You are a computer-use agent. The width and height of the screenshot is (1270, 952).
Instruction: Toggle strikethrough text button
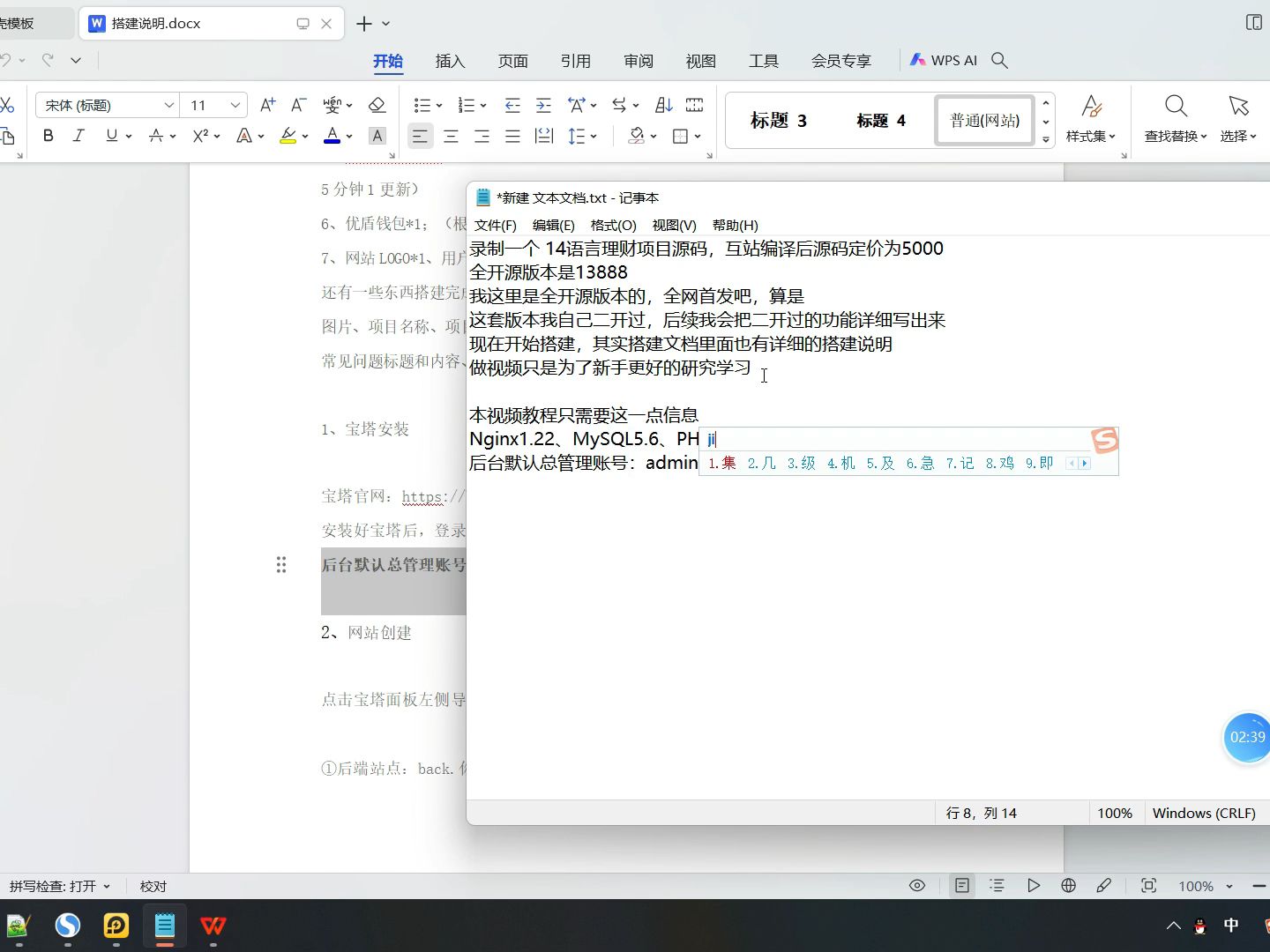(x=155, y=136)
